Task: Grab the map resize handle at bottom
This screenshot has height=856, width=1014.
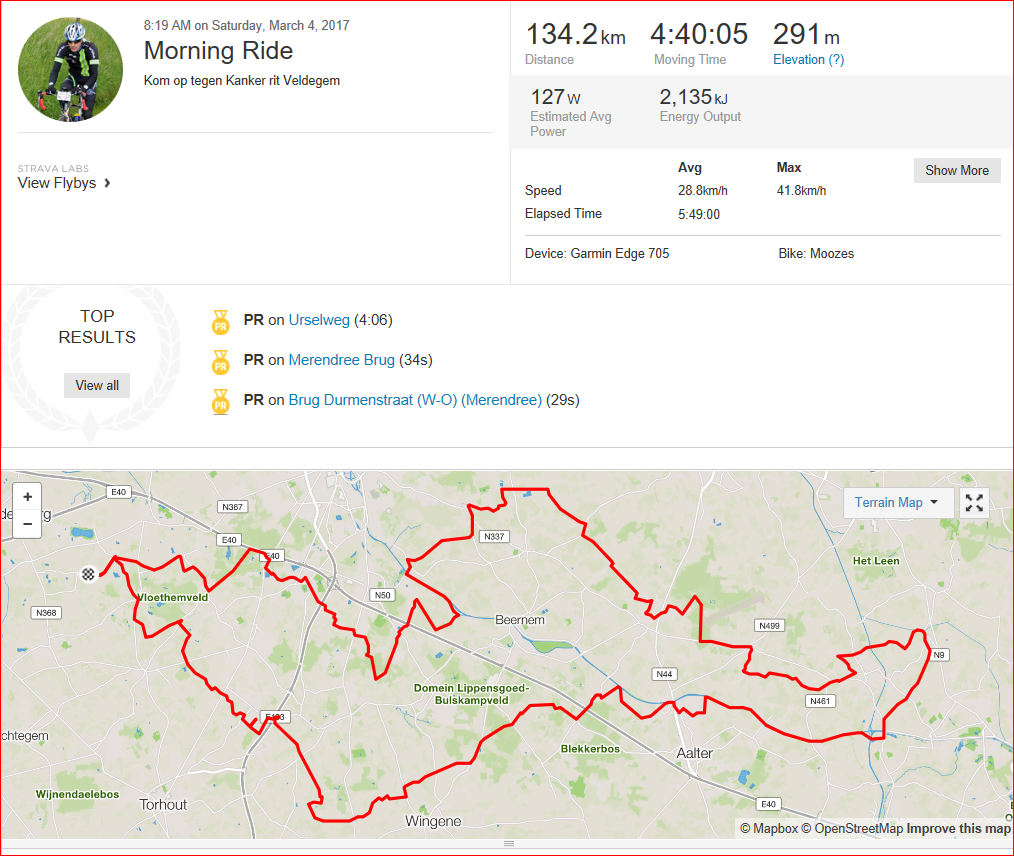Action: click(x=509, y=844)
